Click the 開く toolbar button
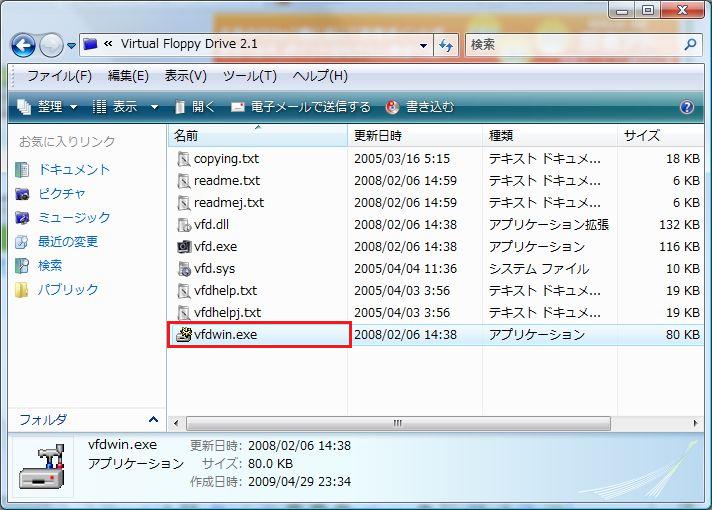The height and width of the screenshot is (510, 712). point(195,107)
